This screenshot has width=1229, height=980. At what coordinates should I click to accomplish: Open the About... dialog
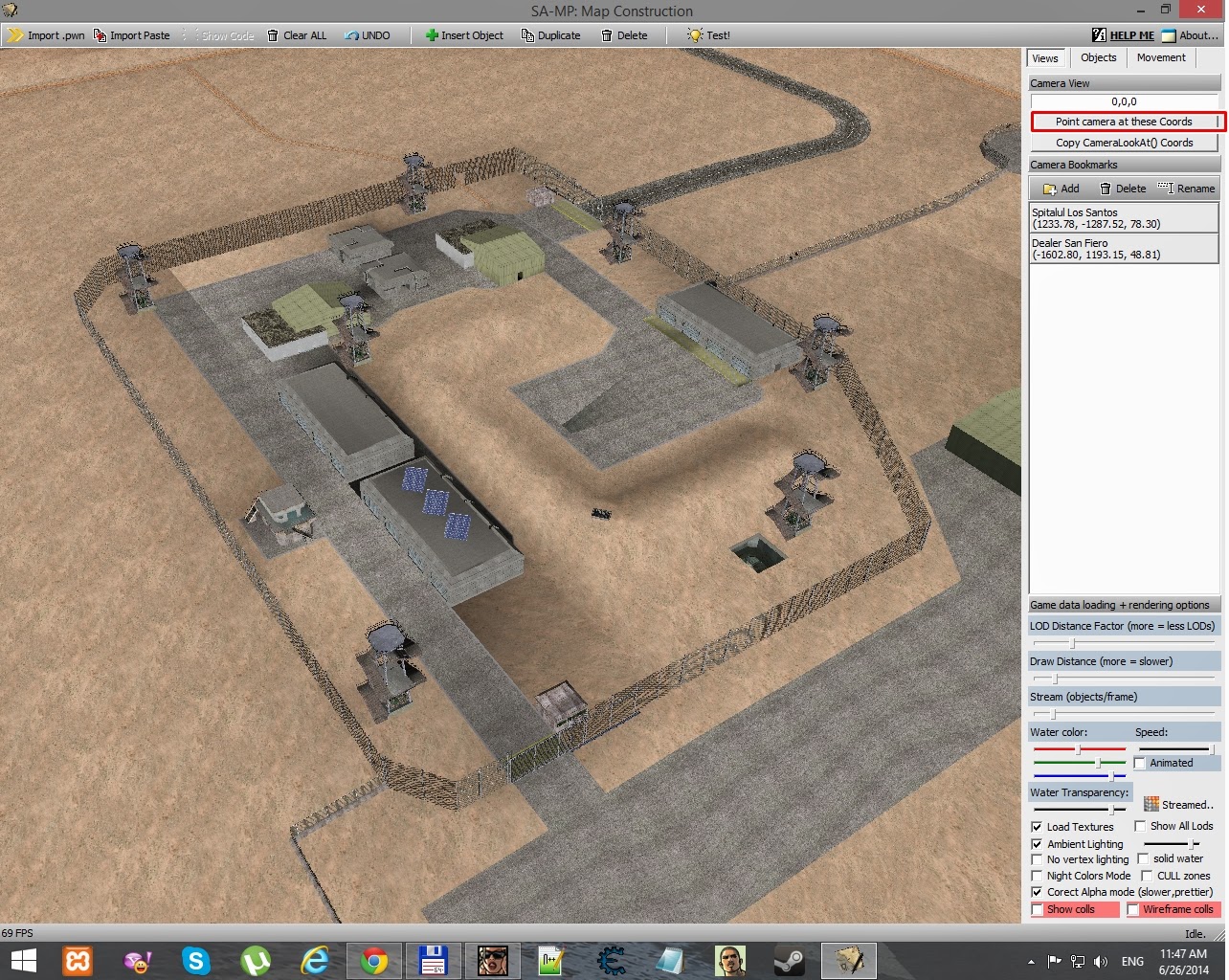(x=1191, y=35)
